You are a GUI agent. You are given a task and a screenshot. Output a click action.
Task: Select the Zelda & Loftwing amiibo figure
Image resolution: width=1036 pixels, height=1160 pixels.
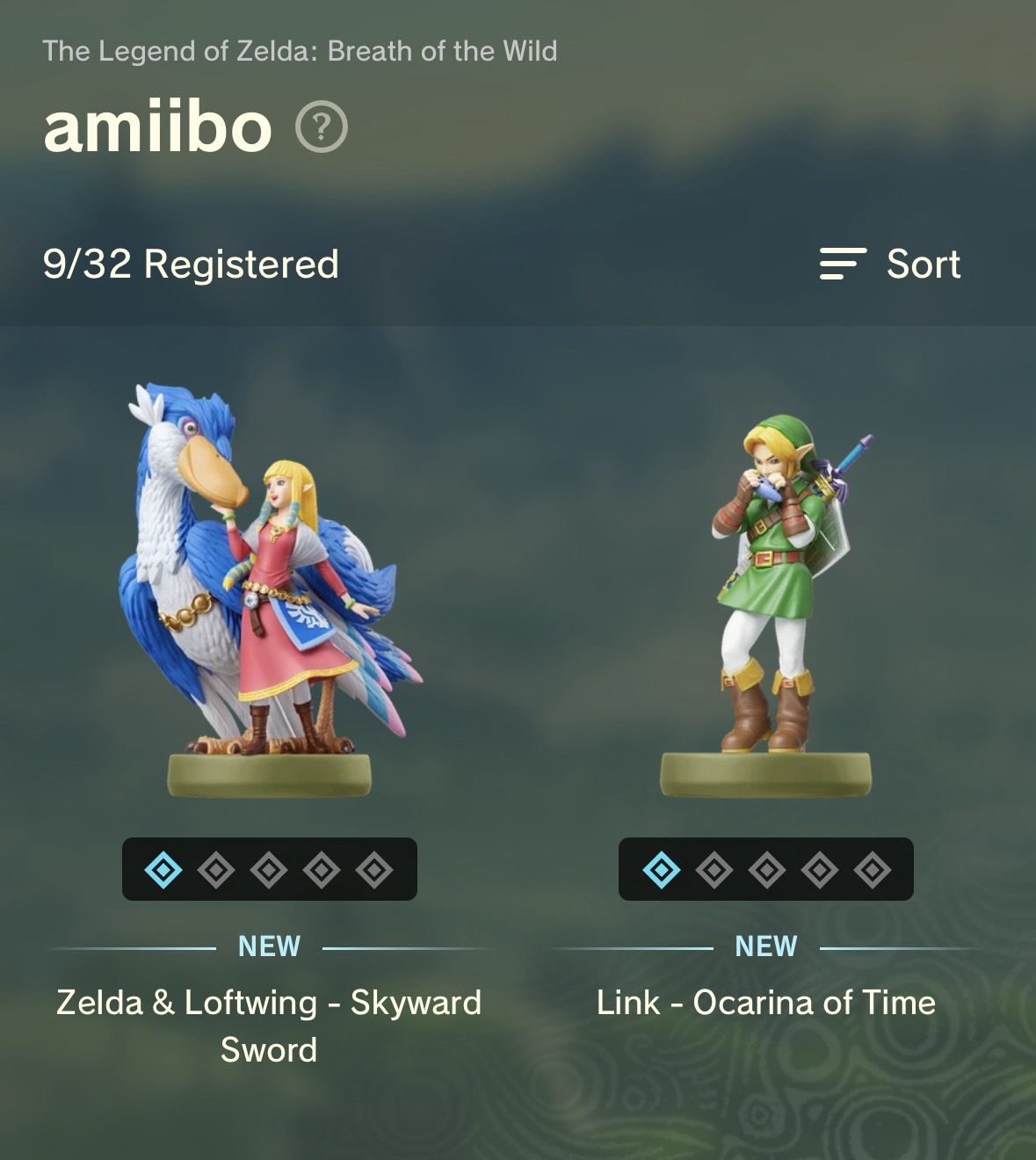coord(270,590)
